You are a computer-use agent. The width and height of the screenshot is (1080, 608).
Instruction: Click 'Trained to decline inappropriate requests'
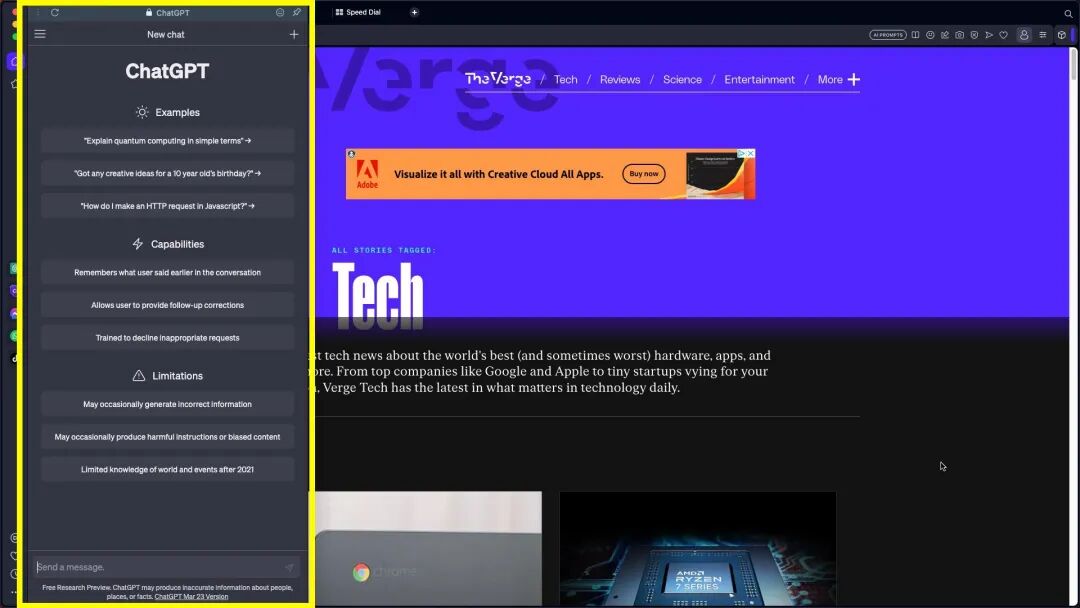point(167,338)
